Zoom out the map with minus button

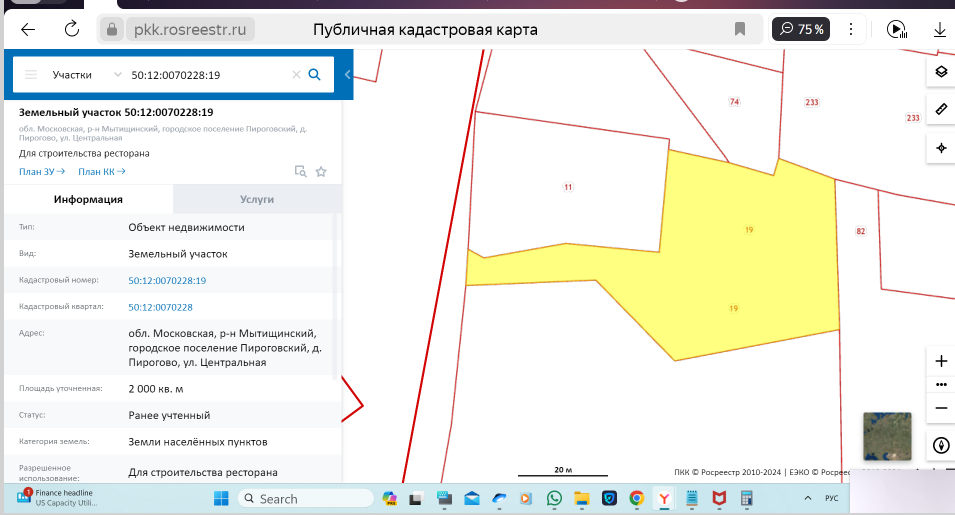click(x=940, y=408)
